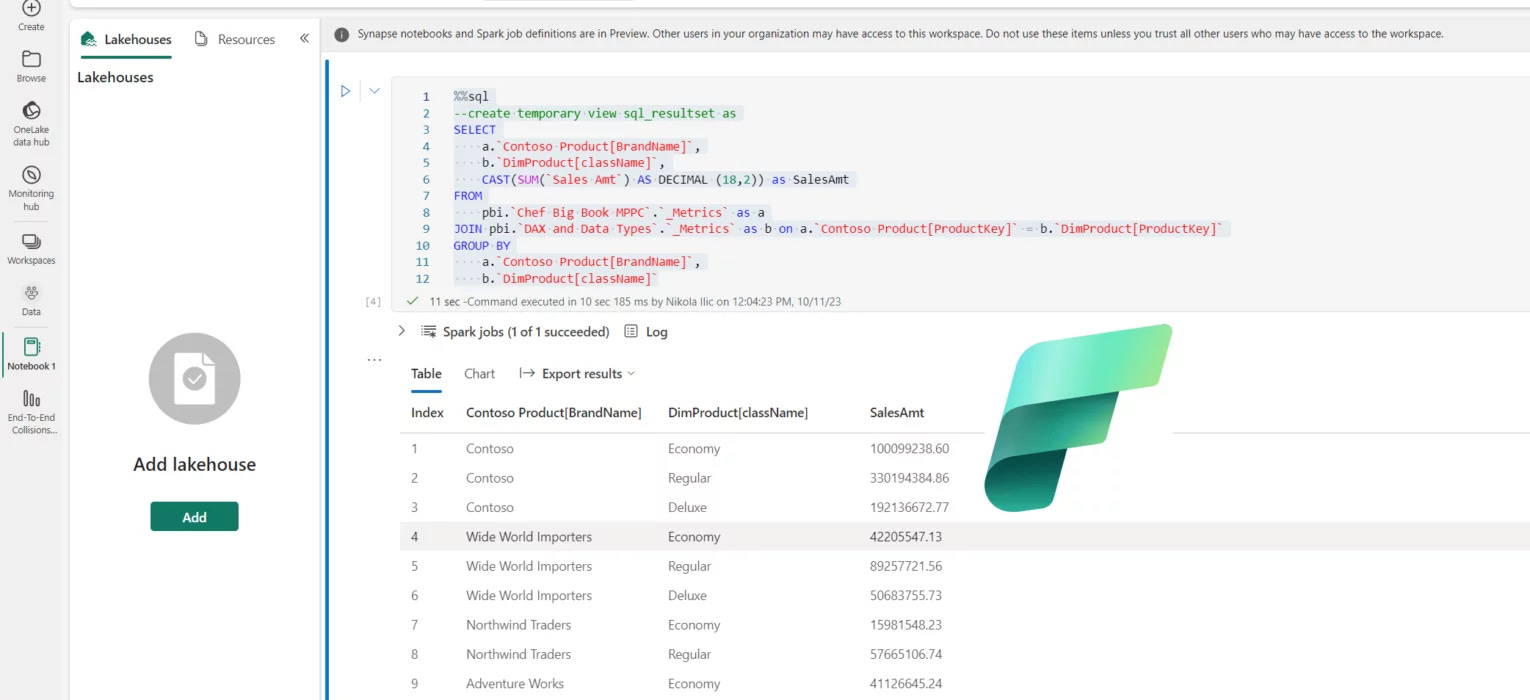Click the Deluxe cell in row 3
This screenshot has height=700, width=1530.
(687, 507)
